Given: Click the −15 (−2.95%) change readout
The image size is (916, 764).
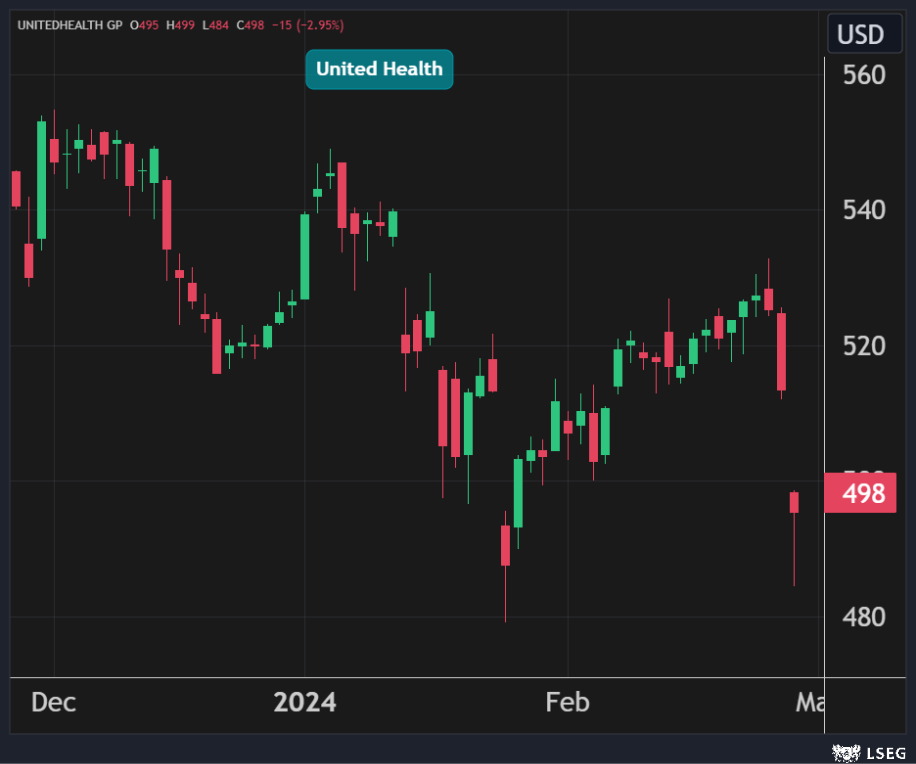Looking at the screenshot, I should tap(307, 24).
